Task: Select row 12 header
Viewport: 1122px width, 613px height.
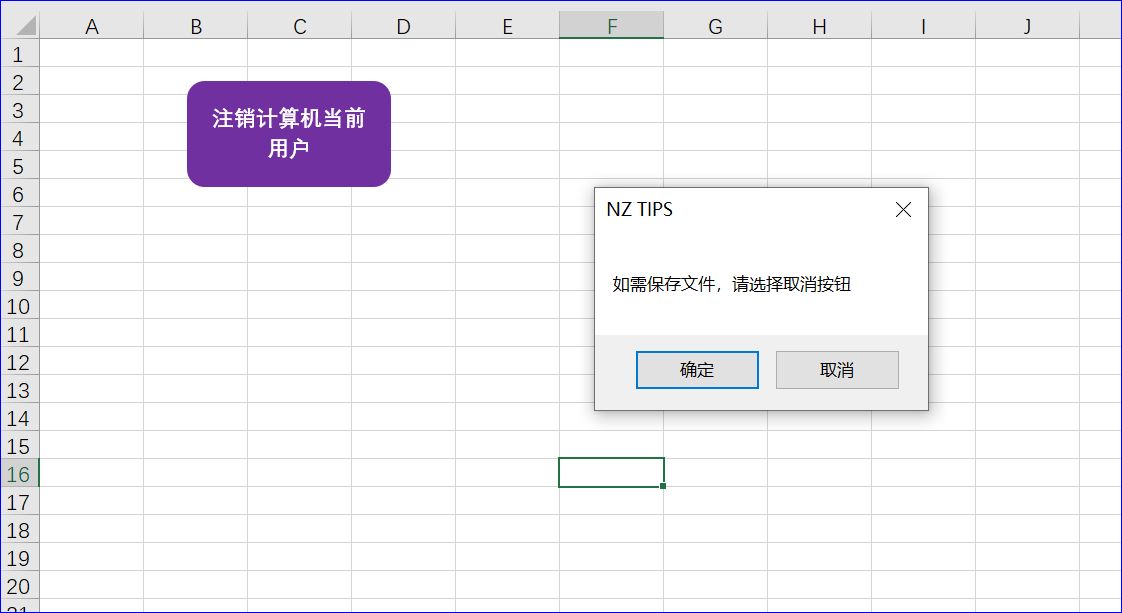Action: click(19, 362)
